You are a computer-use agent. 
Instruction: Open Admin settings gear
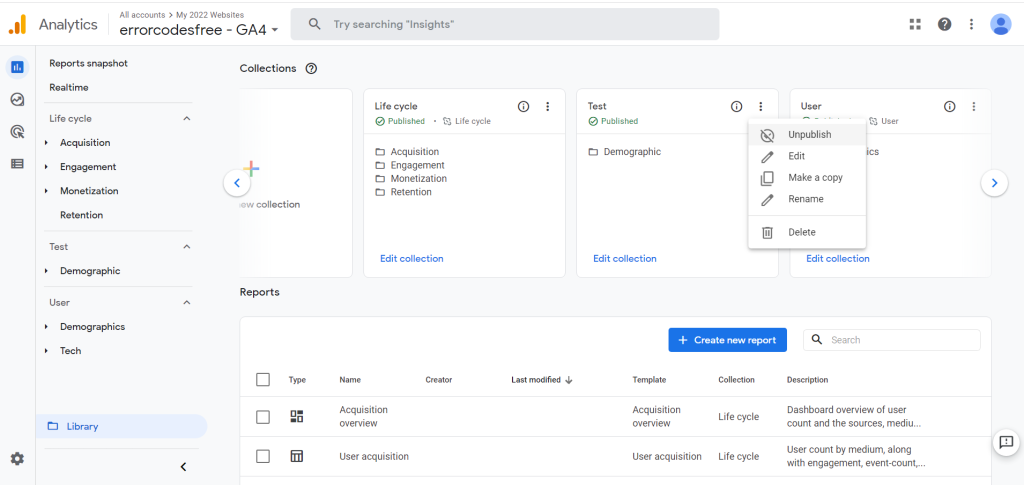pos(17,459)
